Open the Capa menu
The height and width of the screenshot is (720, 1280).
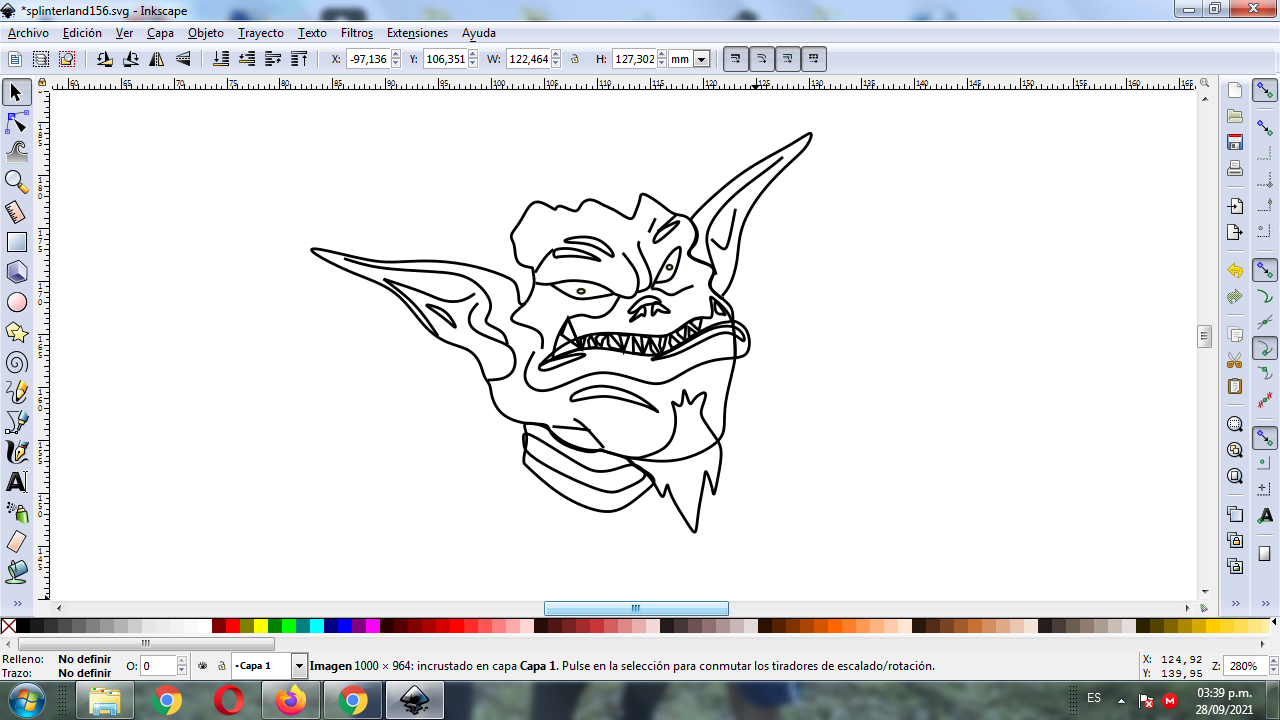click(160, 33)
